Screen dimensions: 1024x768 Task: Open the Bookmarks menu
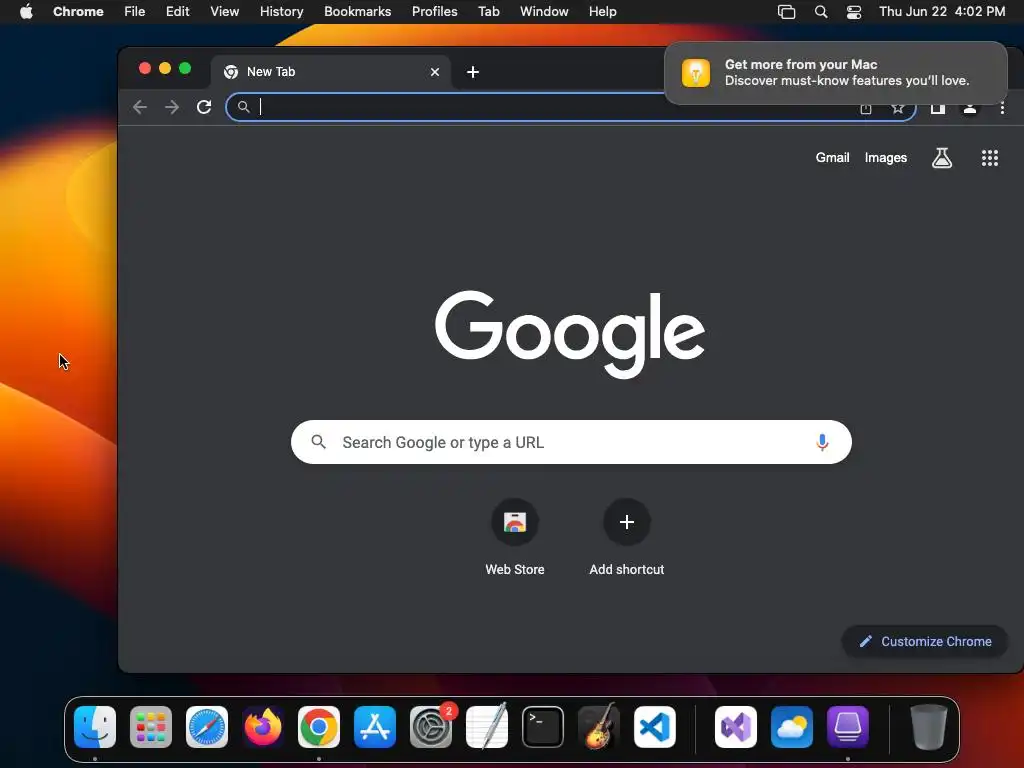coord(357,11)
